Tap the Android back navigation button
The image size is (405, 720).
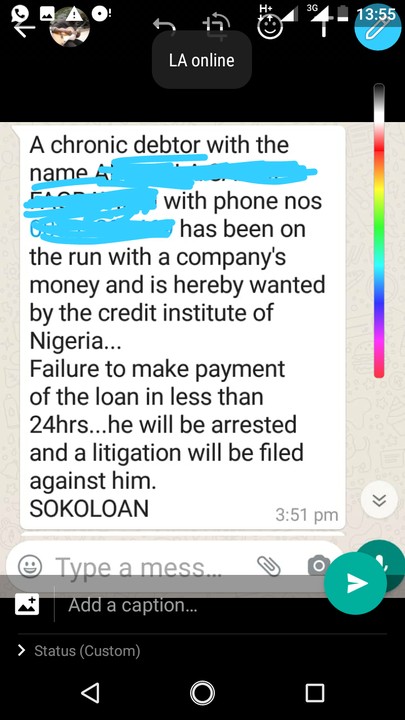[x=90, y=692]
